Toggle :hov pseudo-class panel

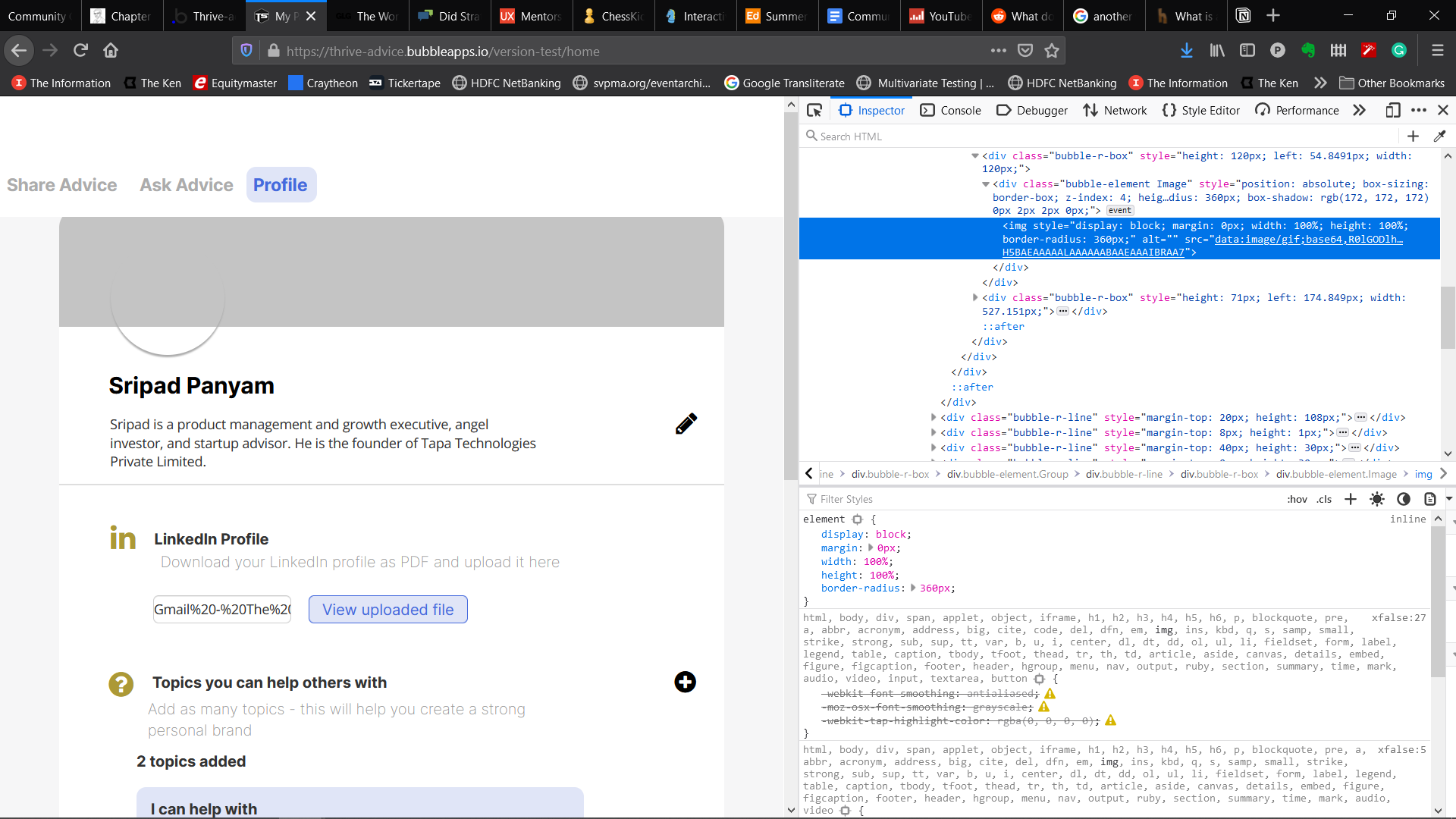pyautogui.click(x=1297, y=499)
